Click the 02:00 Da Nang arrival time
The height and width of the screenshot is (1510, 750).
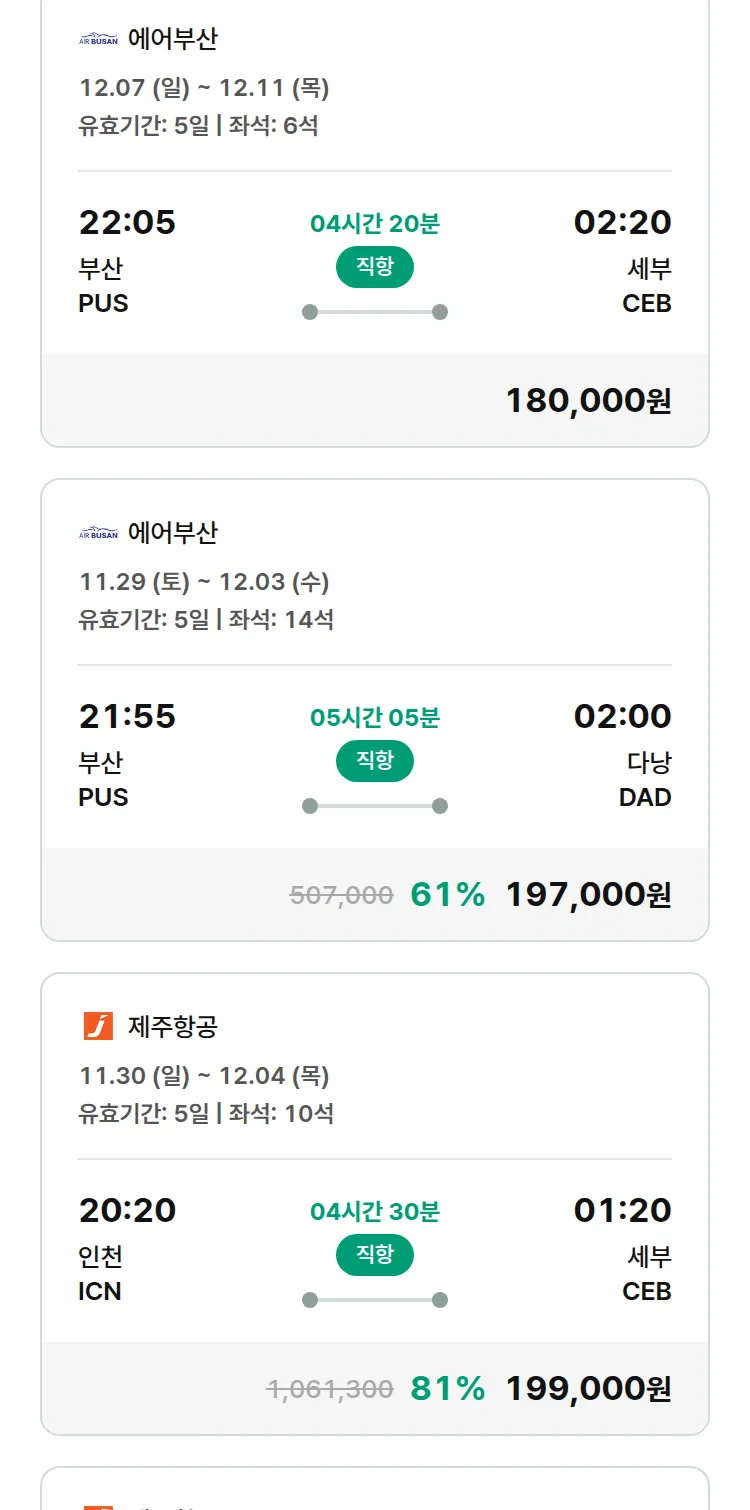tap(622, 717)
